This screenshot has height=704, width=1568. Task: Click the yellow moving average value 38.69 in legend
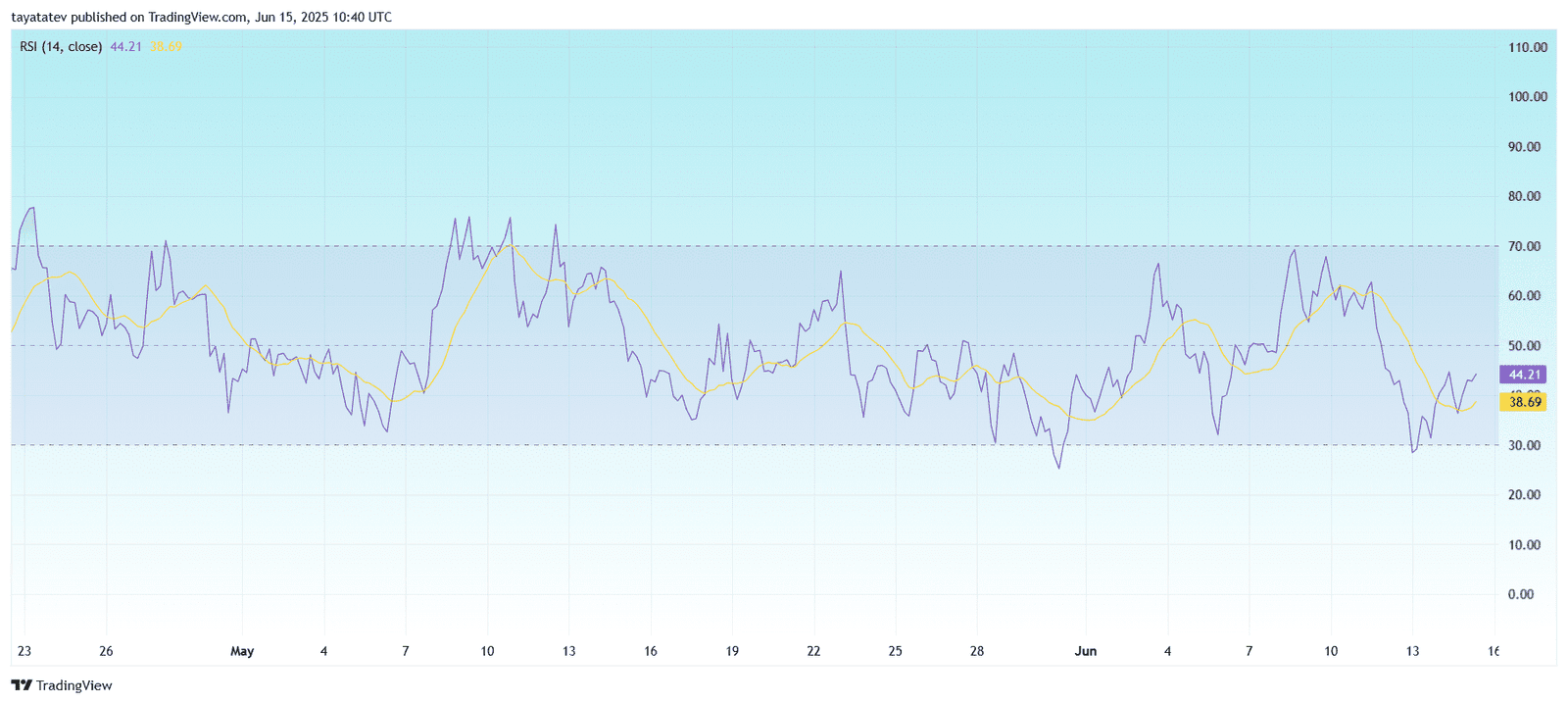(166, 46)
